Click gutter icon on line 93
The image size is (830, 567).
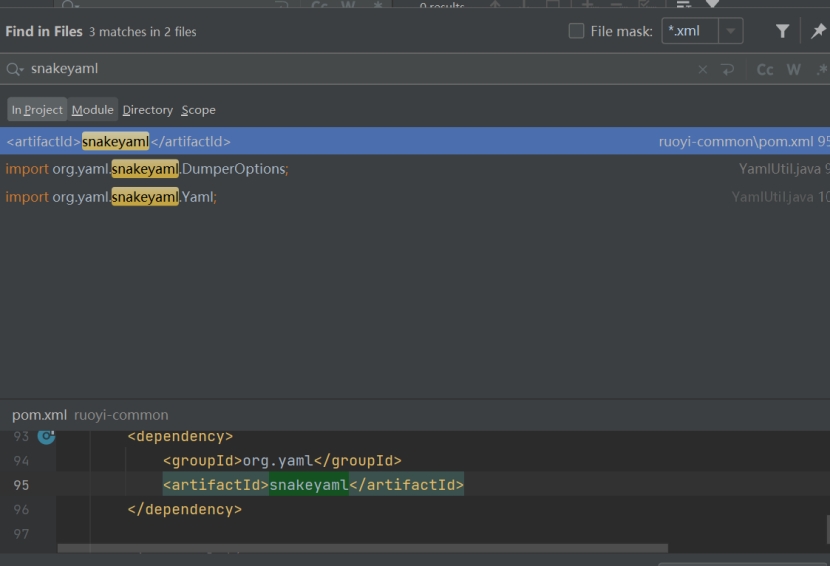(x=46, y=436)
